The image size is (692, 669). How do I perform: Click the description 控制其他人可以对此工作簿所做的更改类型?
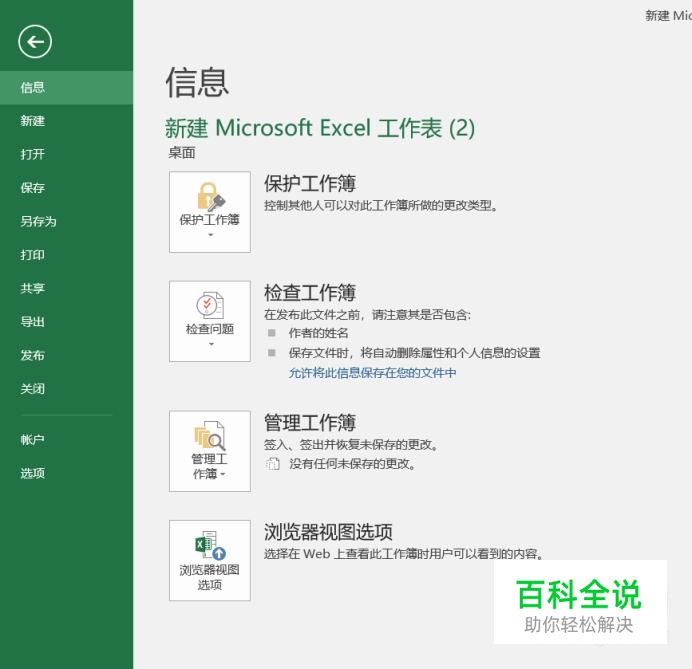tap(381, 206)
